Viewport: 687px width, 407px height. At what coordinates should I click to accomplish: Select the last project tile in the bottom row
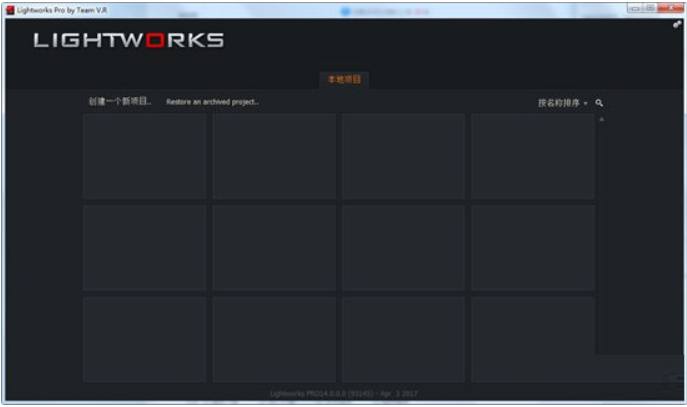532,338
